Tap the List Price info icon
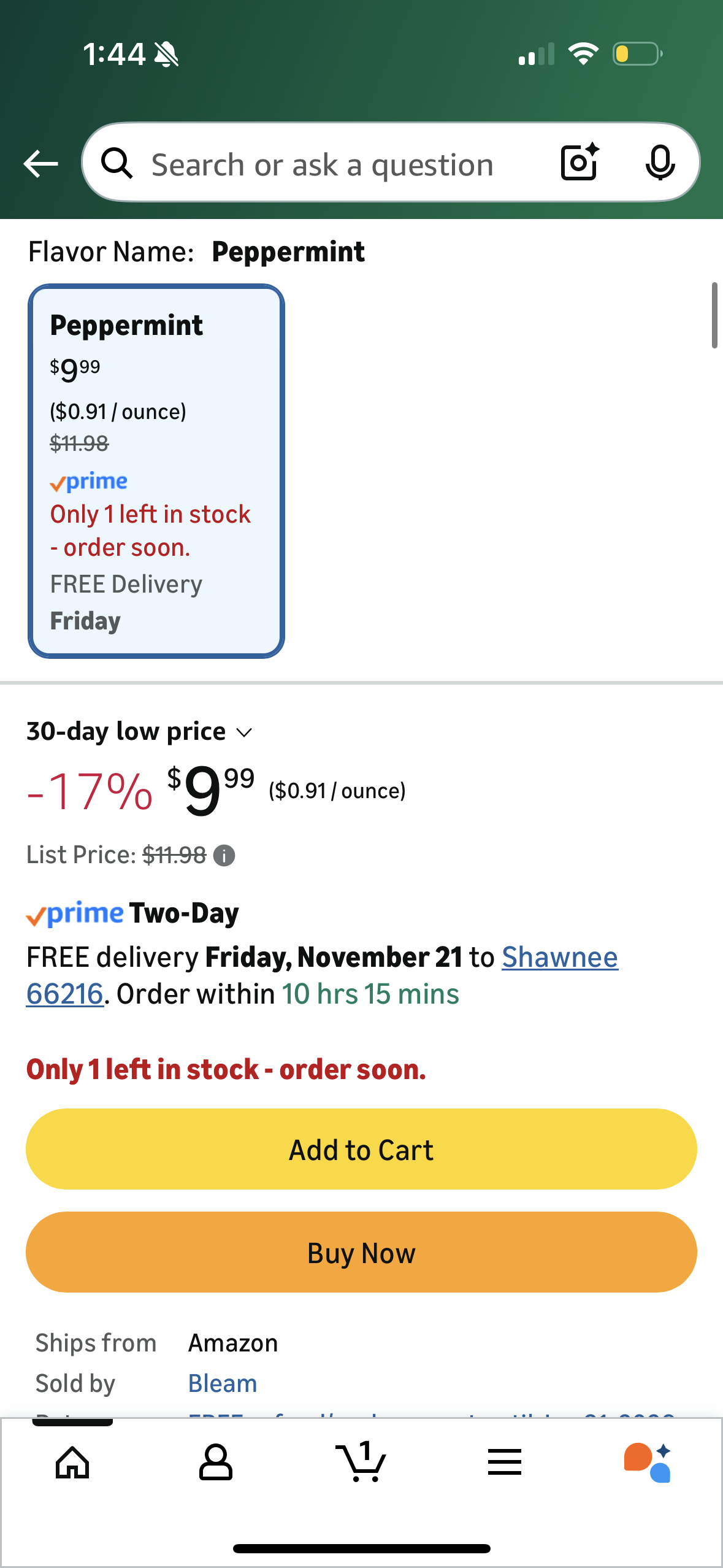This screenshot has width=723, height=1568. pos(224,855)
